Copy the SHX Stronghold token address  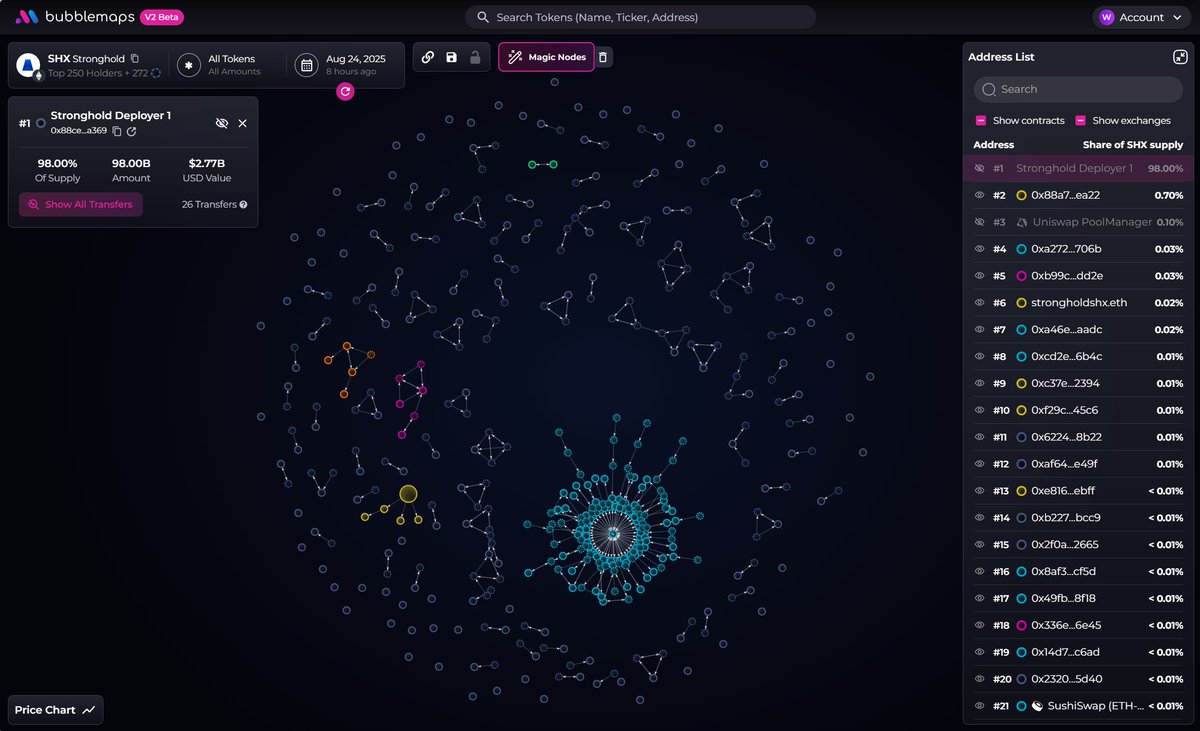click(135, 59)
